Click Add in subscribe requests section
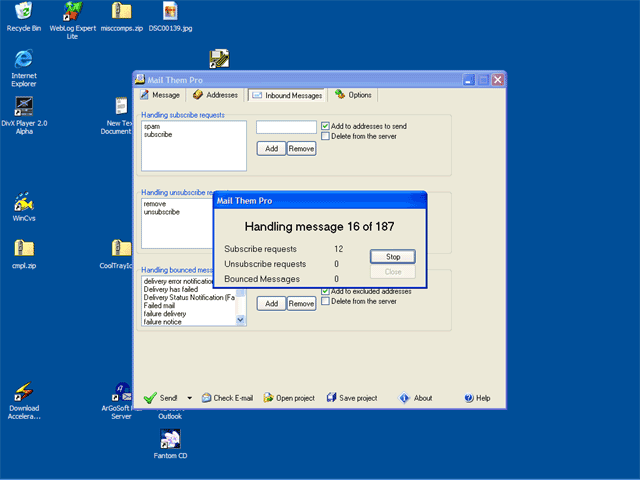This screenshot has height=480, width=640. pyautogui.click(x=271, y=149)
